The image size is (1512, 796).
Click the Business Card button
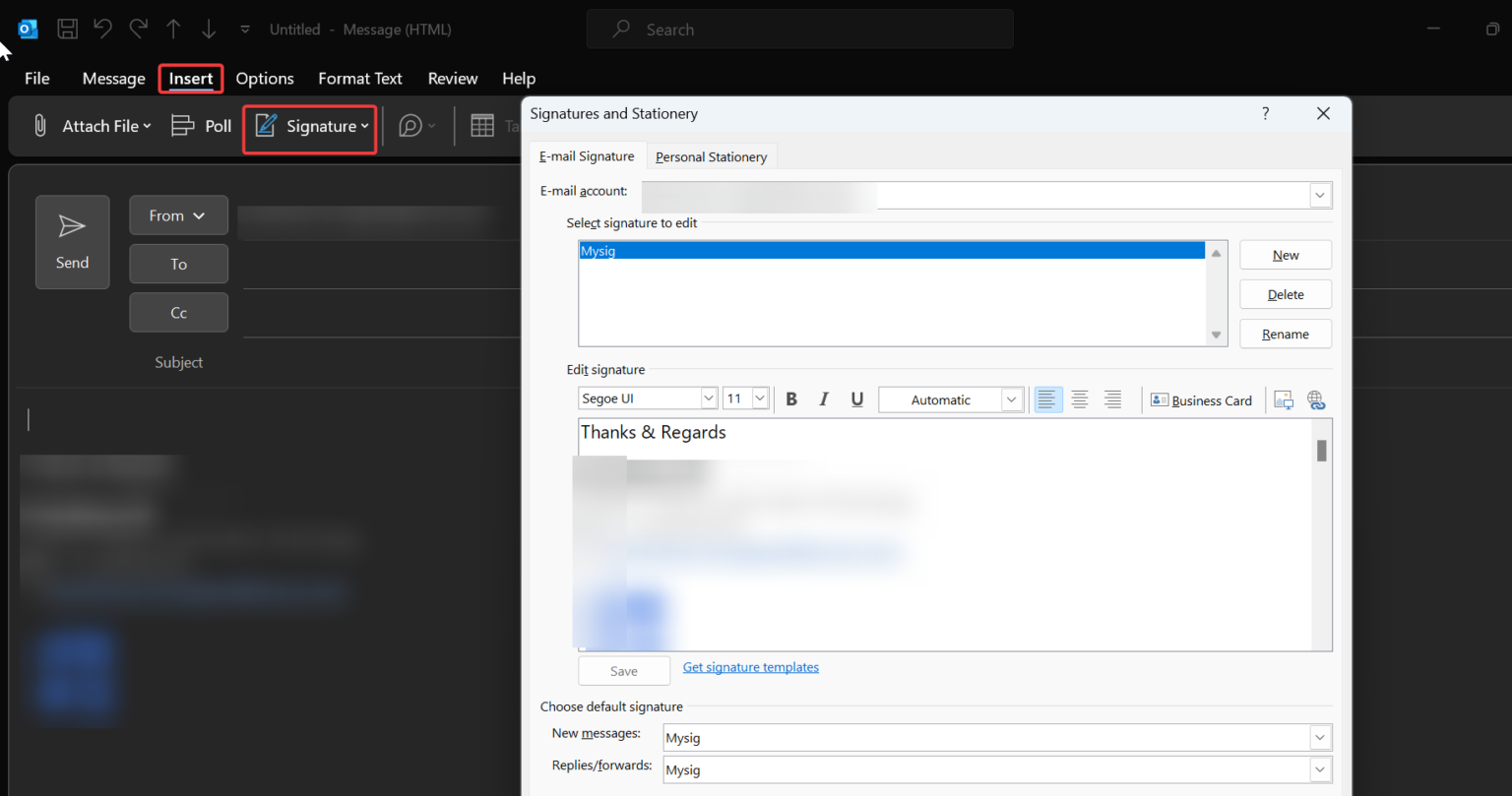(x=1201, y=399)
